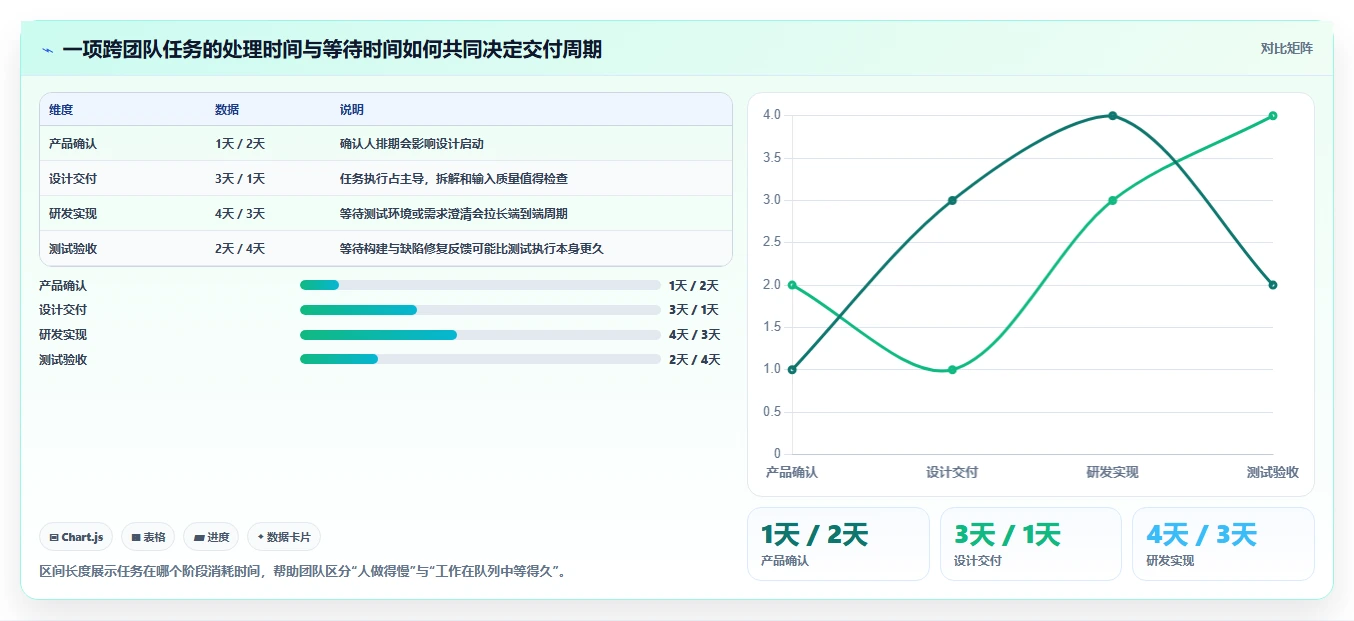Click light green chart point at 设计交付
Viewport: 1354px width, 621px height.
(952, 370)
